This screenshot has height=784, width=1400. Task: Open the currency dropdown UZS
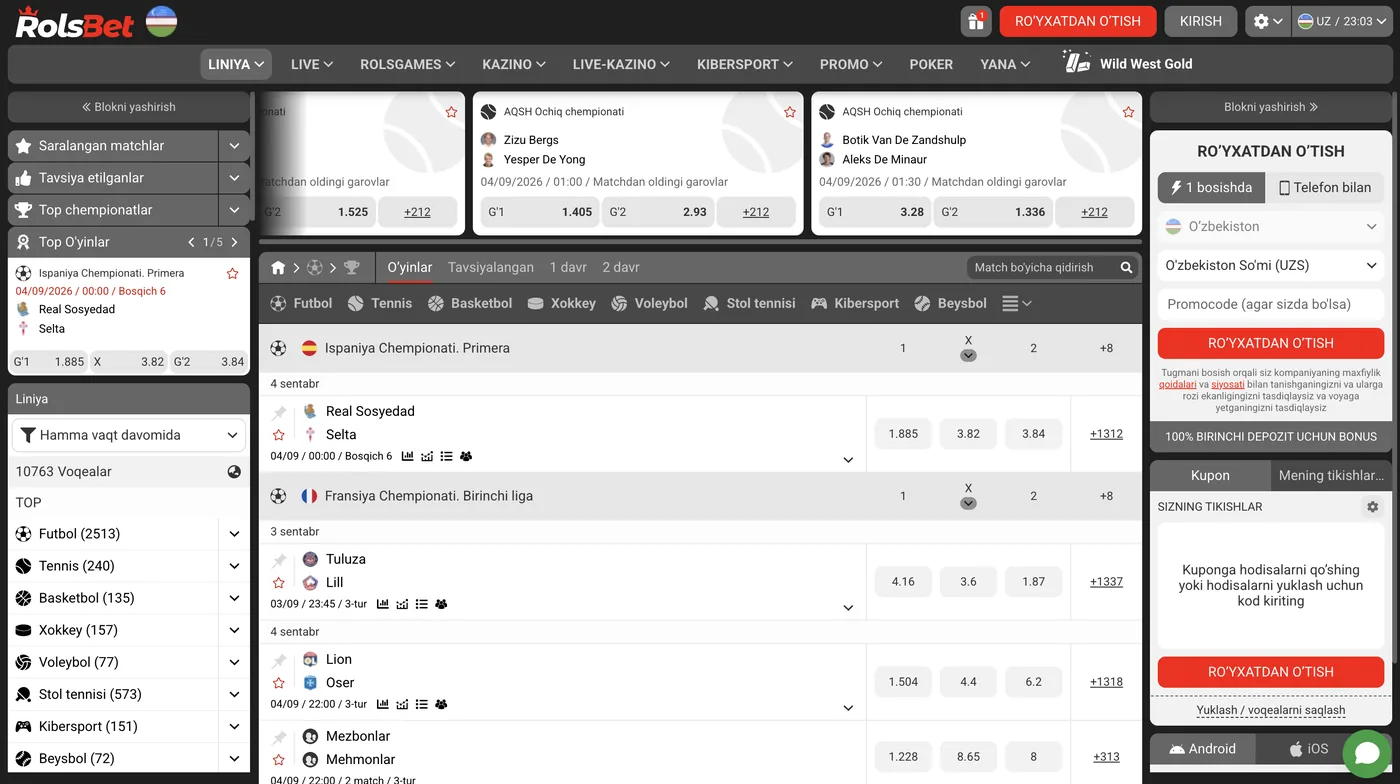[x=1271, y=265]
